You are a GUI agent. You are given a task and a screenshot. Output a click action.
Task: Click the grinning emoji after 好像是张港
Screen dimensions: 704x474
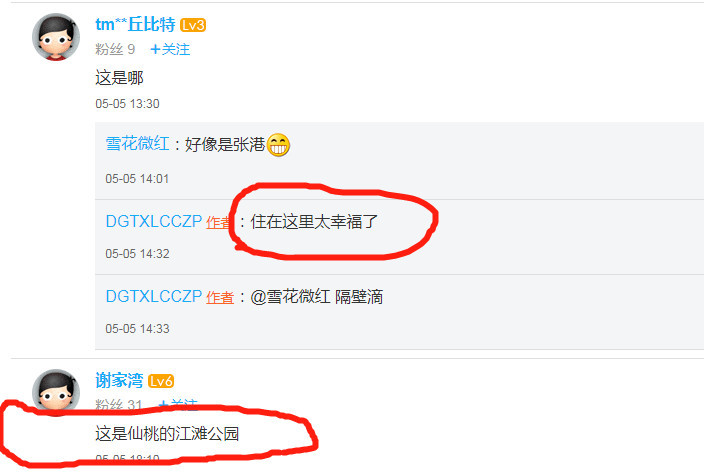click(278, 145)
